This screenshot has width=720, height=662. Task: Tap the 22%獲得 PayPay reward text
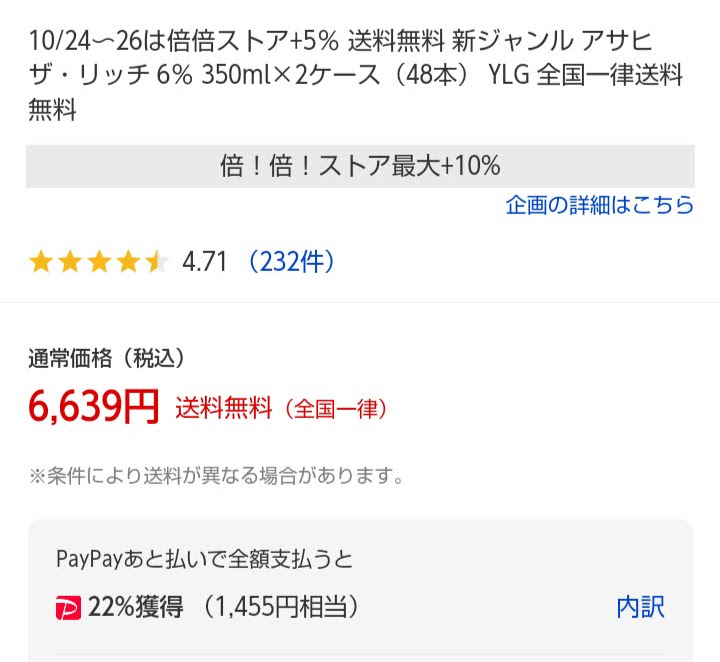[x=136, y=607]
